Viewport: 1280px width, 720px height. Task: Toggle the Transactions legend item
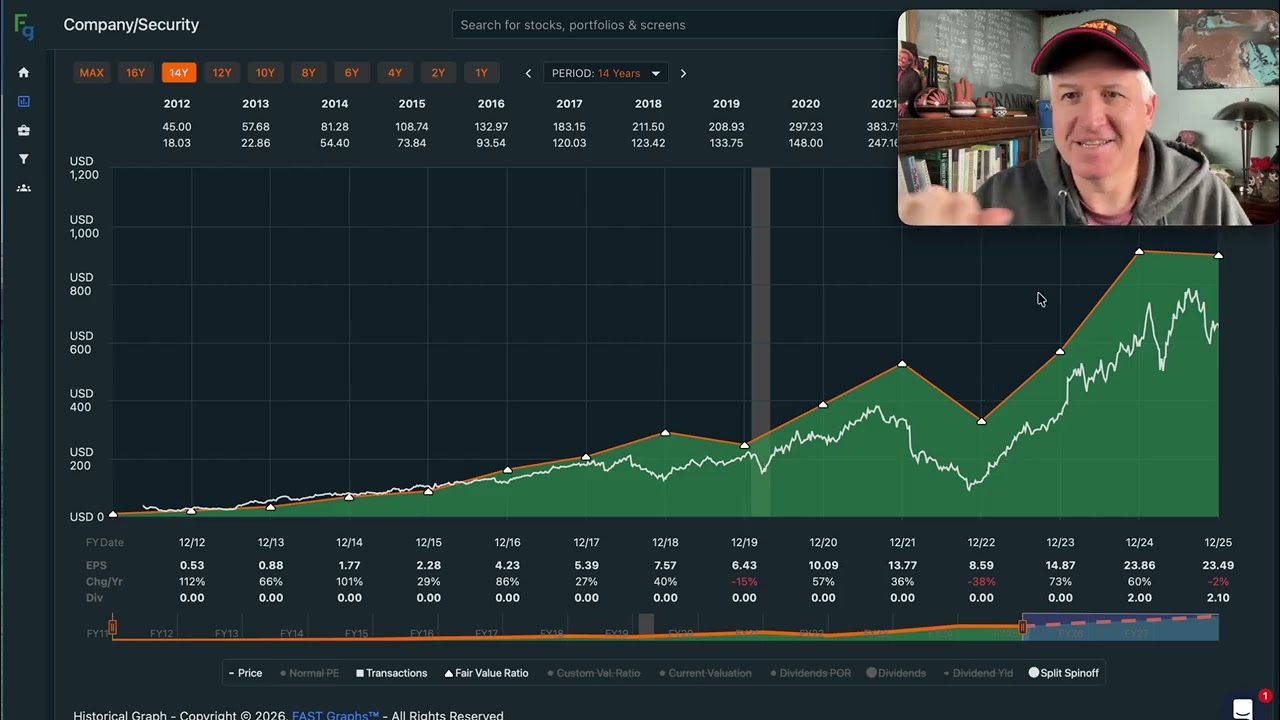coord(391,673)
